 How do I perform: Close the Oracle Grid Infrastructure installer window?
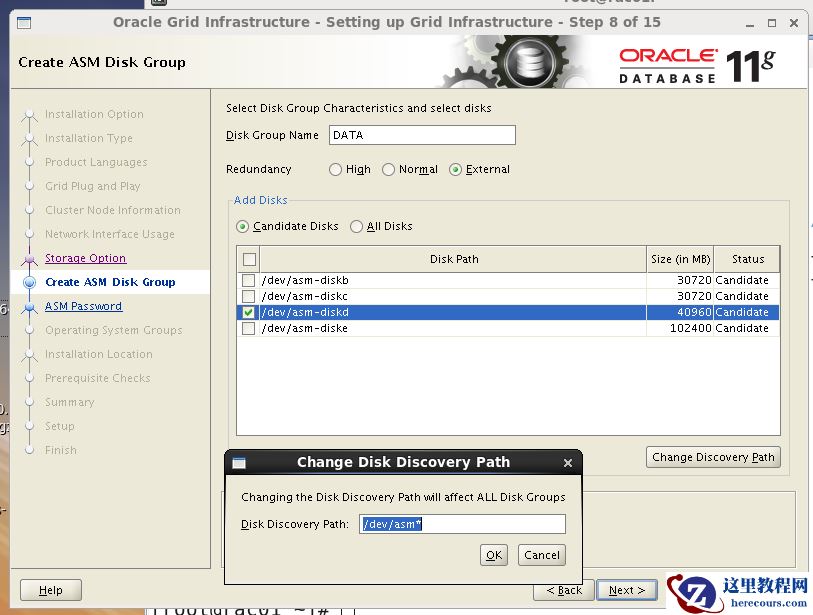(x=794, y=23)
